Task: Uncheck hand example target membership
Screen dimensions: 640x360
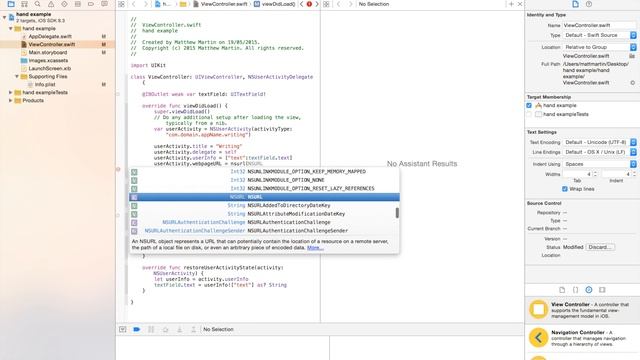Action: [529, 105]
